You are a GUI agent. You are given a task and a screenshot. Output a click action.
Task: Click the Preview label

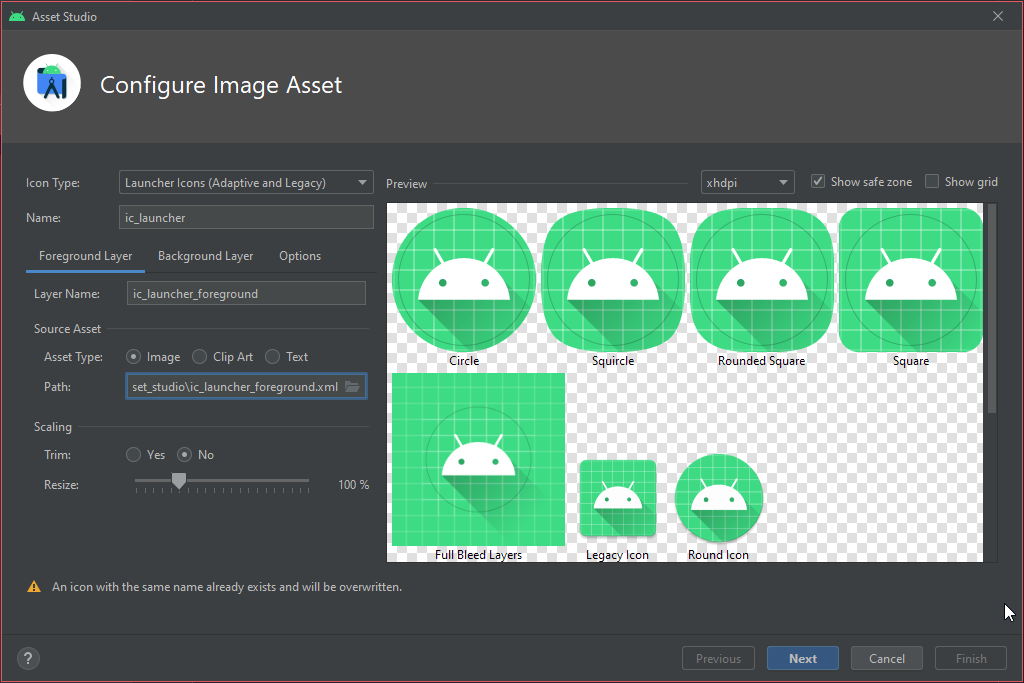(406, 183)
